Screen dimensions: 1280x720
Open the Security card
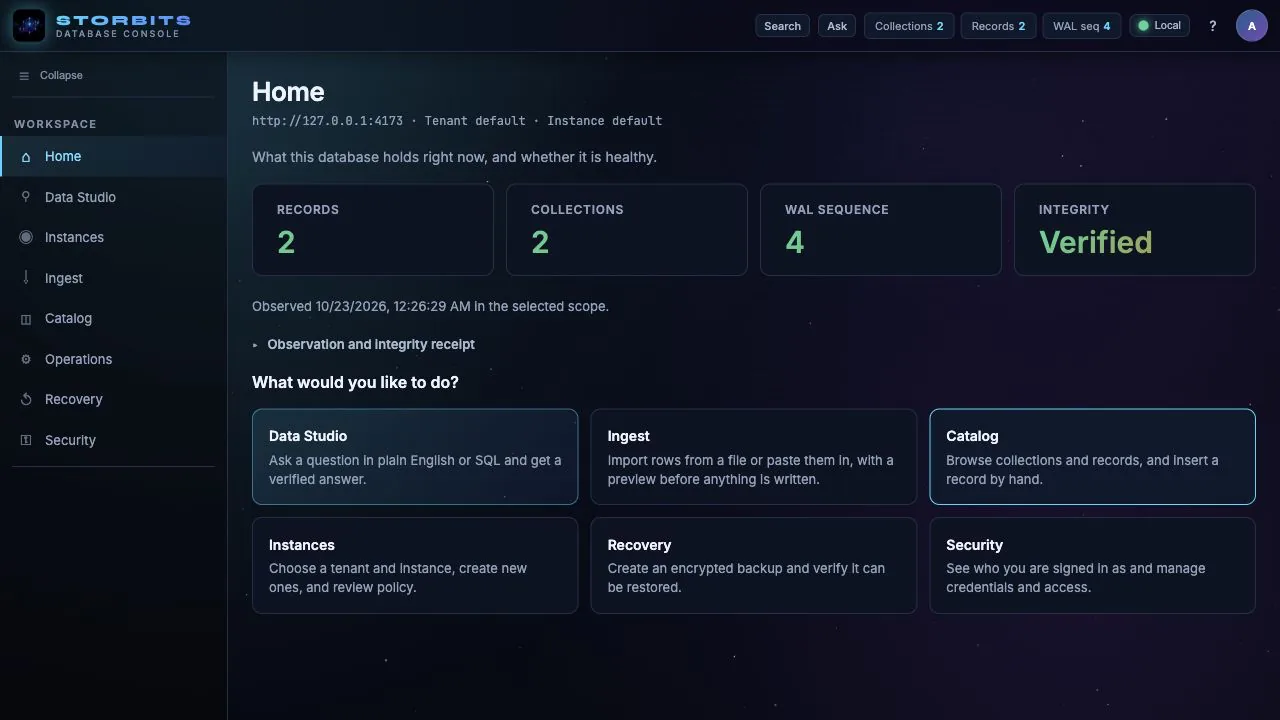[1092, 565]
